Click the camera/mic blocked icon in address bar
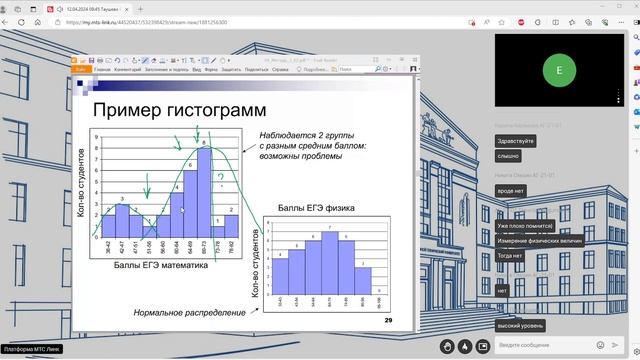This screenshot has height=360, width=640. click(x=471, y=22)
